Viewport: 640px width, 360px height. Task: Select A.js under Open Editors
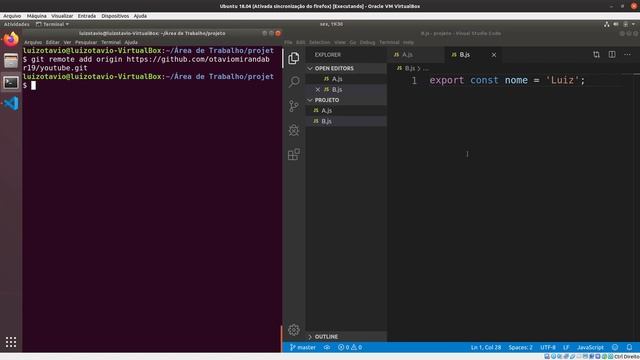tap(346, 79)
